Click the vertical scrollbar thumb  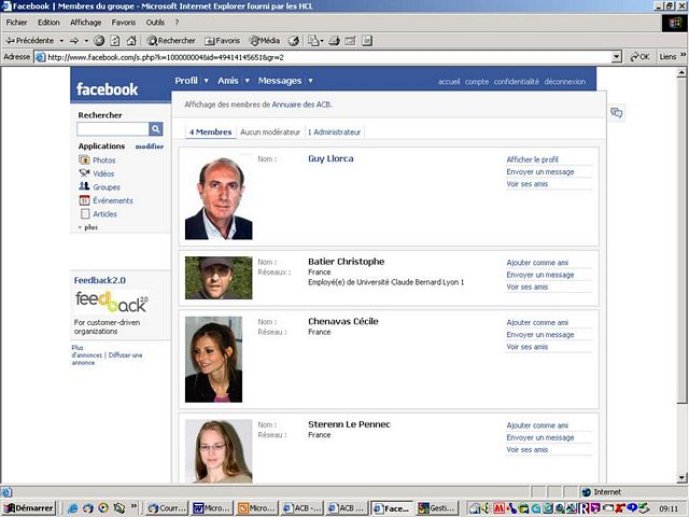point(682,241)
